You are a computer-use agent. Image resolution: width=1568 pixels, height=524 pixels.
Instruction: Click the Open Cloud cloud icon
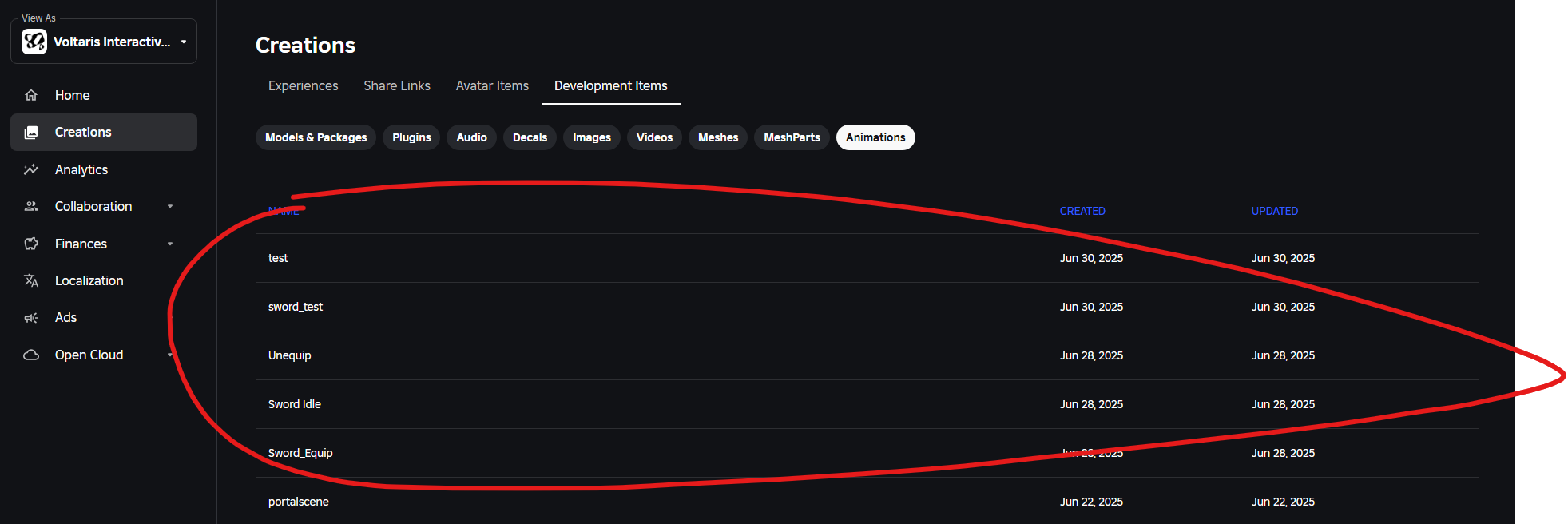[x=31, y=355]
